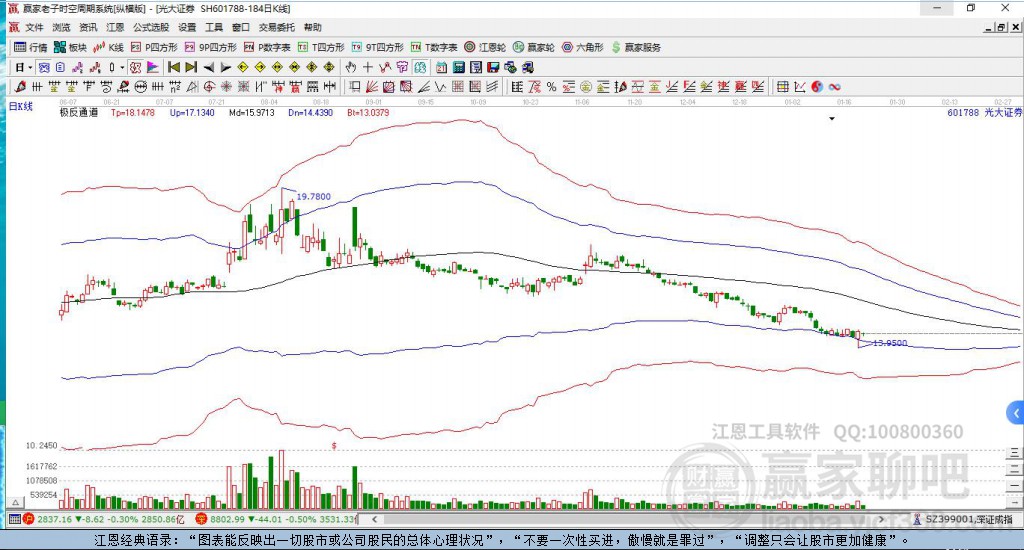The width and height of the screenshot is (1024, 550).
Task: Minimize the inner chart window
Action: point(989,27)
